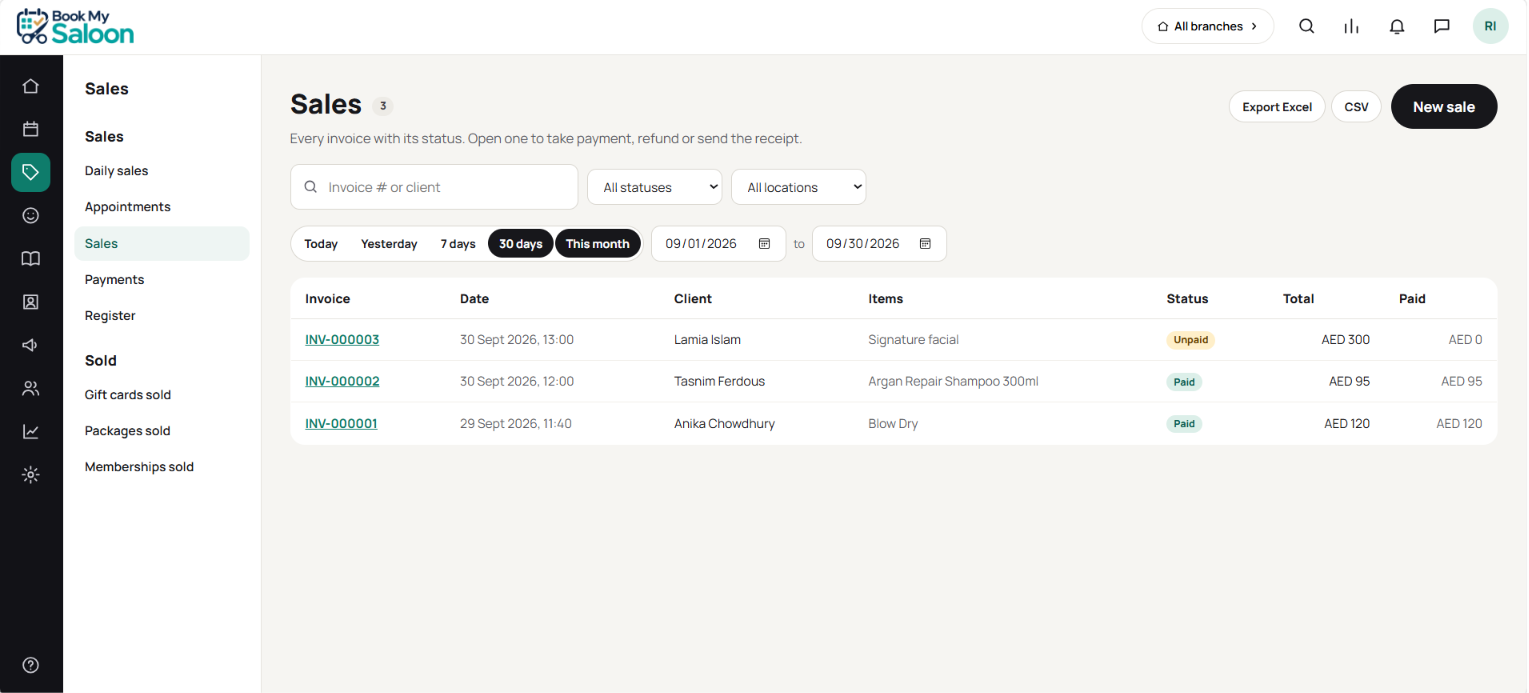
Task: Select Sales in the submenu list
Action: 162,243
